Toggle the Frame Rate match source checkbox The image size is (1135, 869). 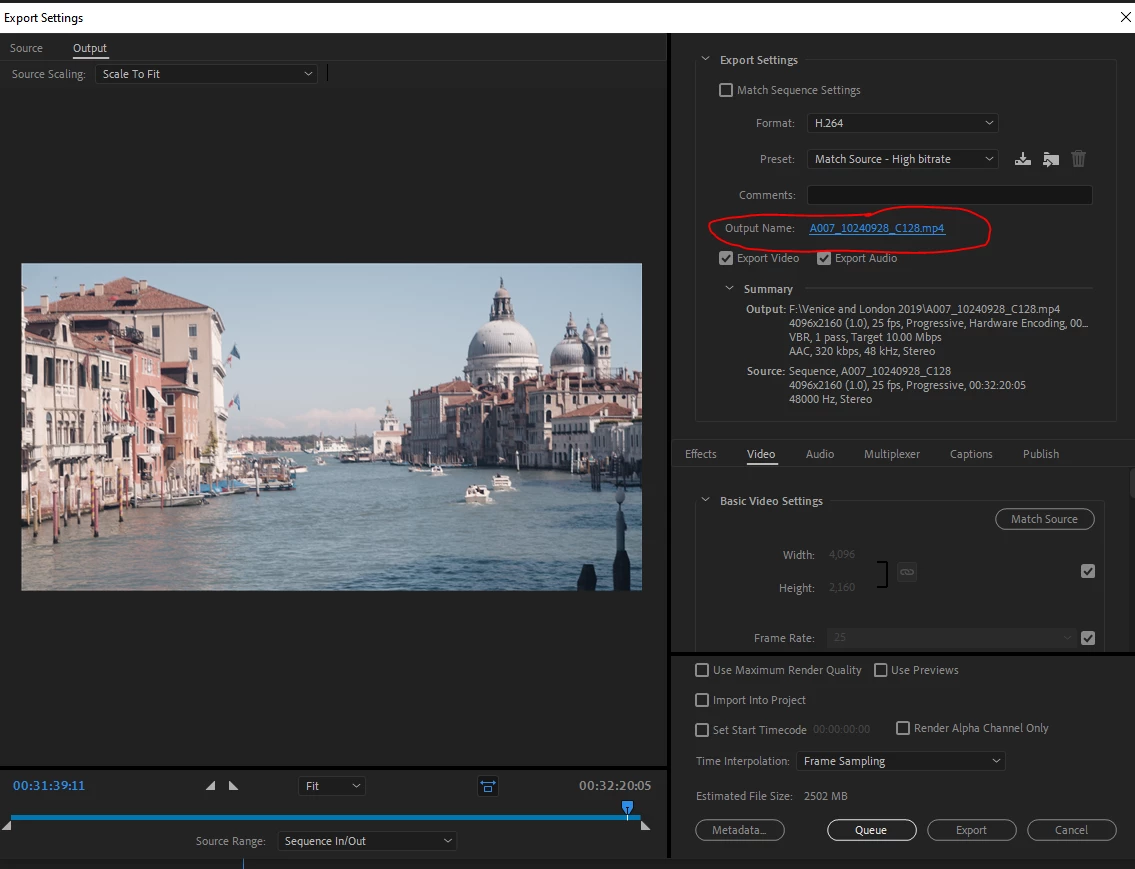1087,637
